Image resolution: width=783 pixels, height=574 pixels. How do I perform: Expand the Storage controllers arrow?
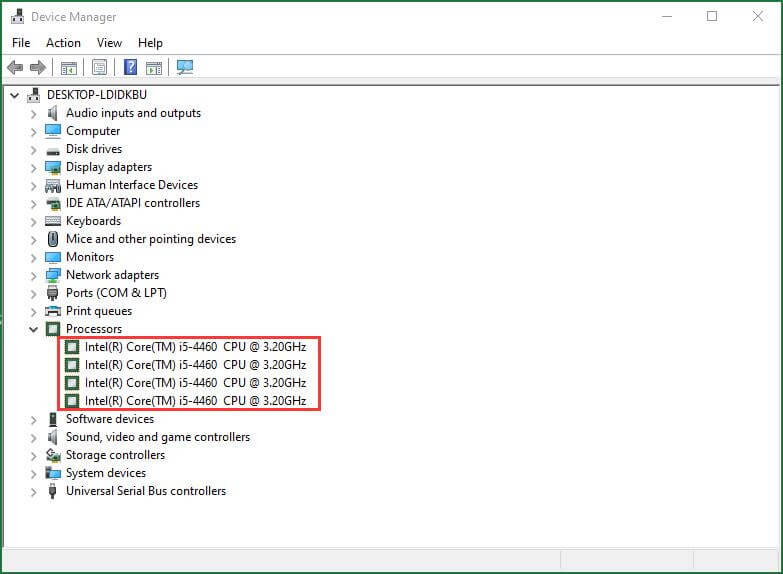pyautogui.click(x=33, y=456)
